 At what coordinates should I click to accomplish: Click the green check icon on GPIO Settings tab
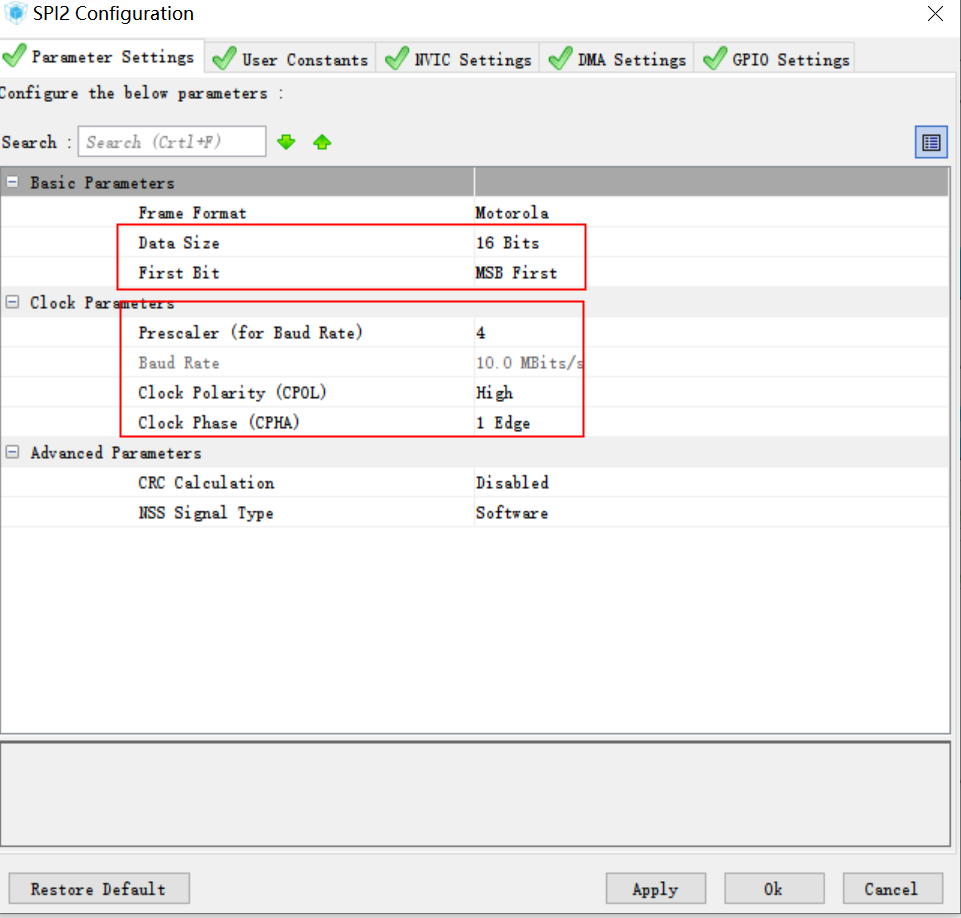coord(714,58)
